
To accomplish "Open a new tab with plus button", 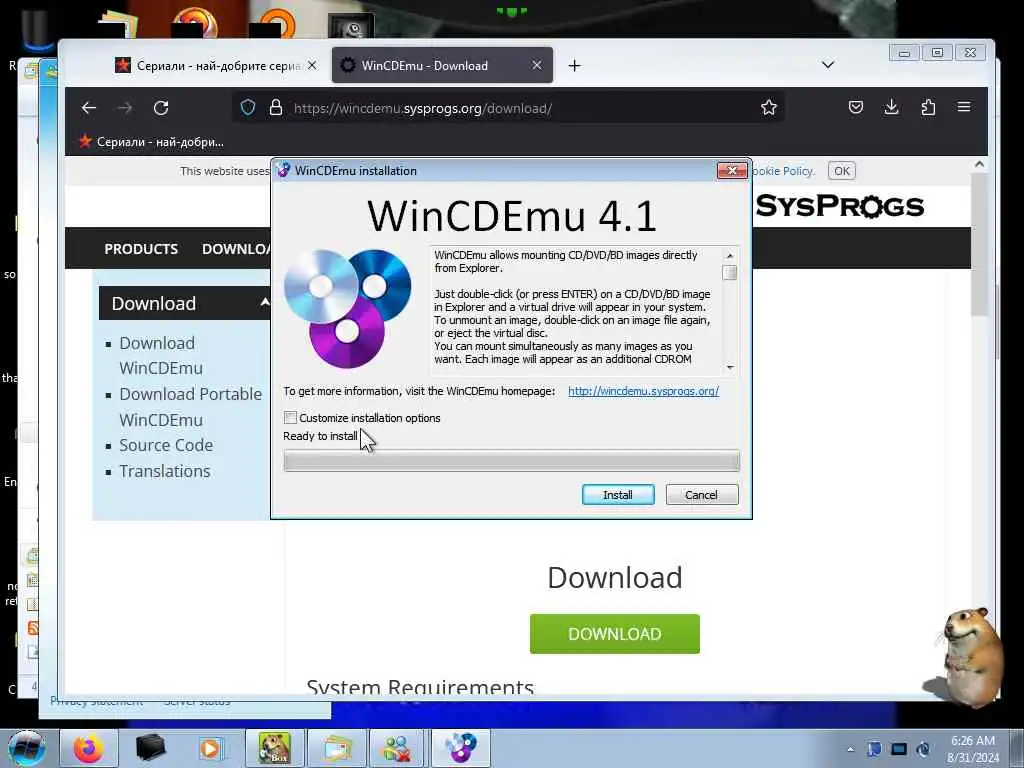I will click(574, 65).
